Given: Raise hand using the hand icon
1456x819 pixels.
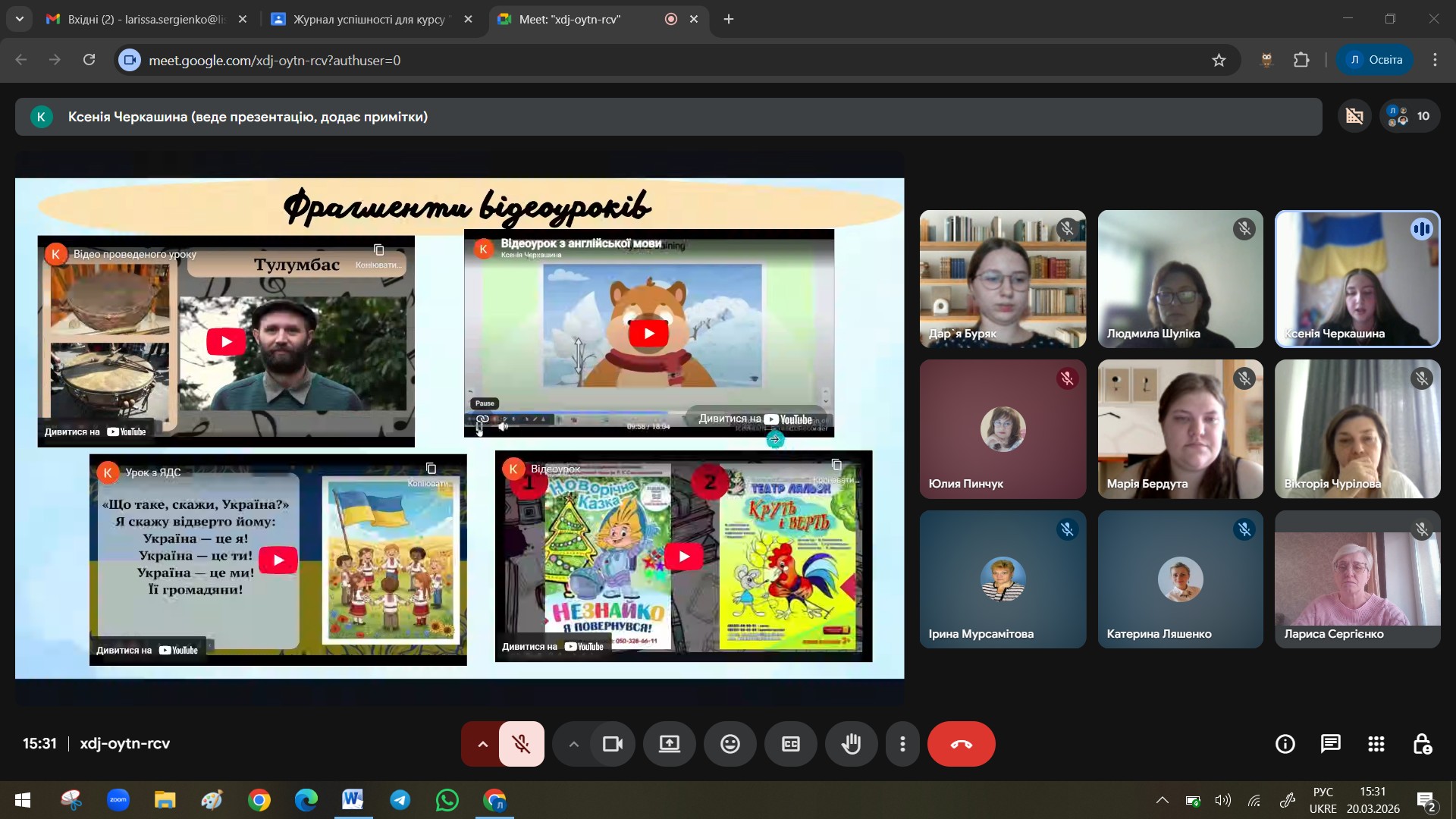Looking at the screenshot, I should (851, 744).
